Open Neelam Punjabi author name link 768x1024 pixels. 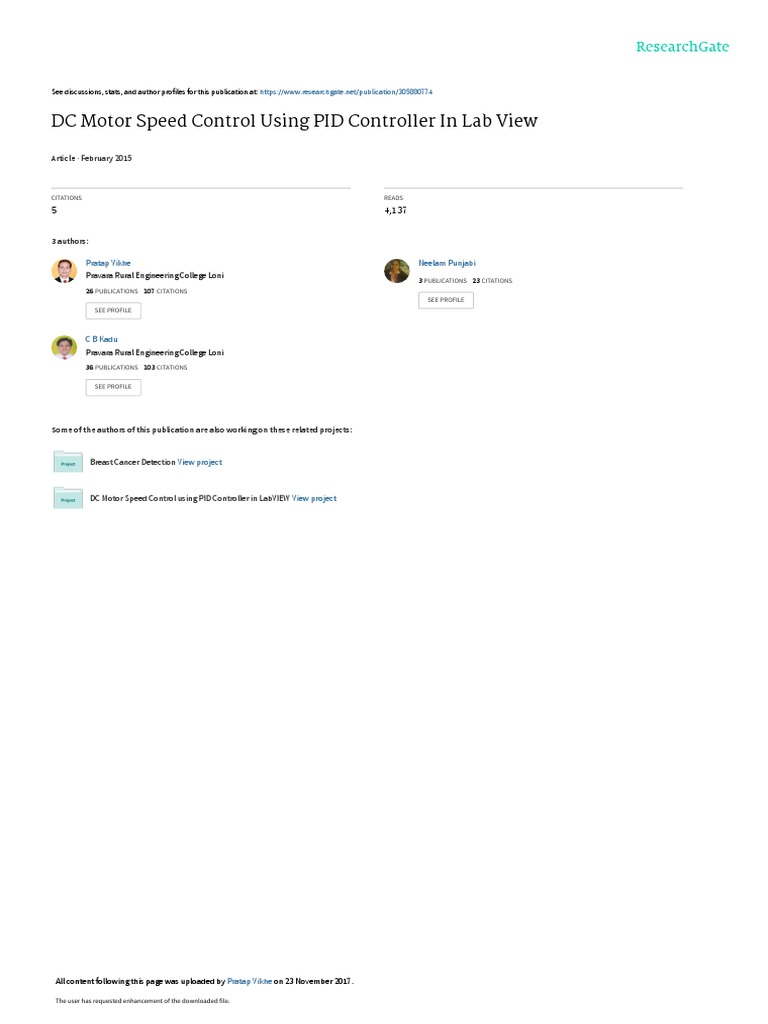447,263
